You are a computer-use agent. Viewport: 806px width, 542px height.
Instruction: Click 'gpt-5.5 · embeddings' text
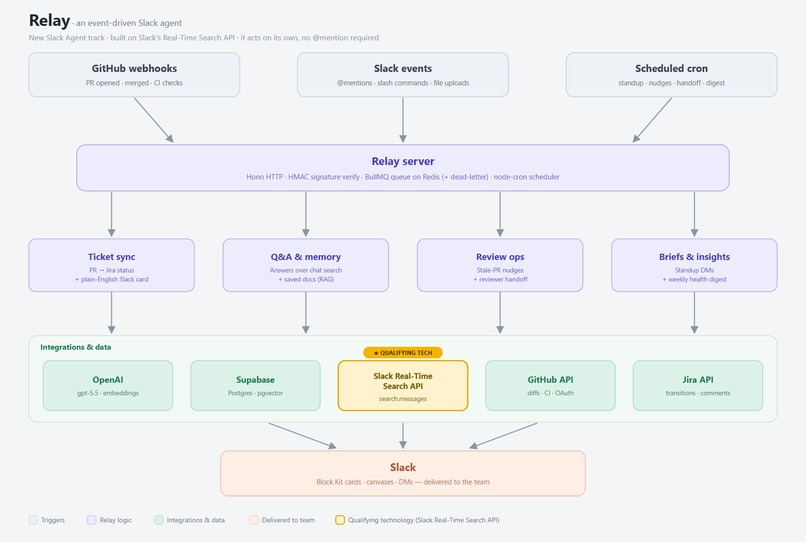pyautogui.click(x=108, y=393)
